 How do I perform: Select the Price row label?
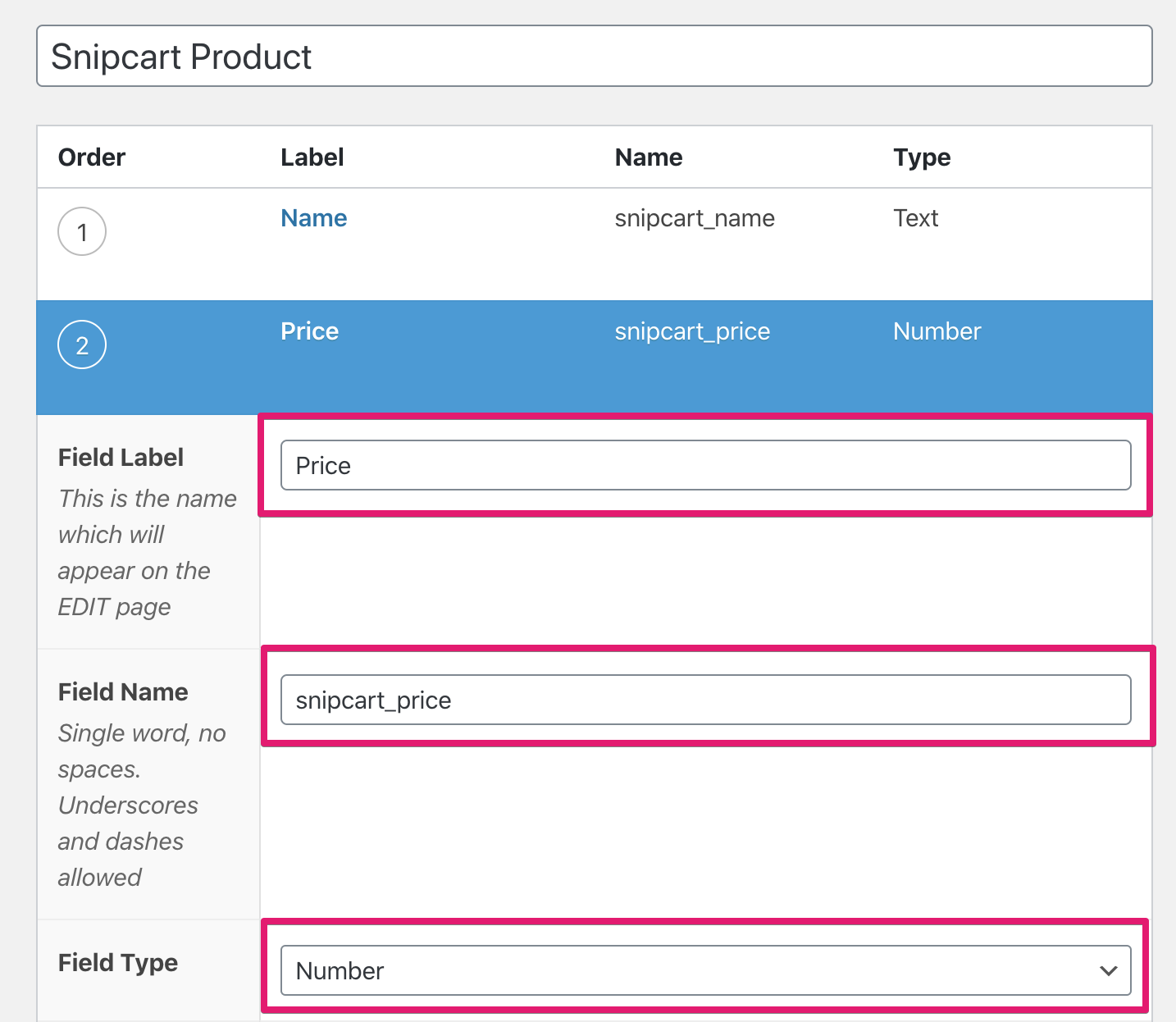coord(309,331)
